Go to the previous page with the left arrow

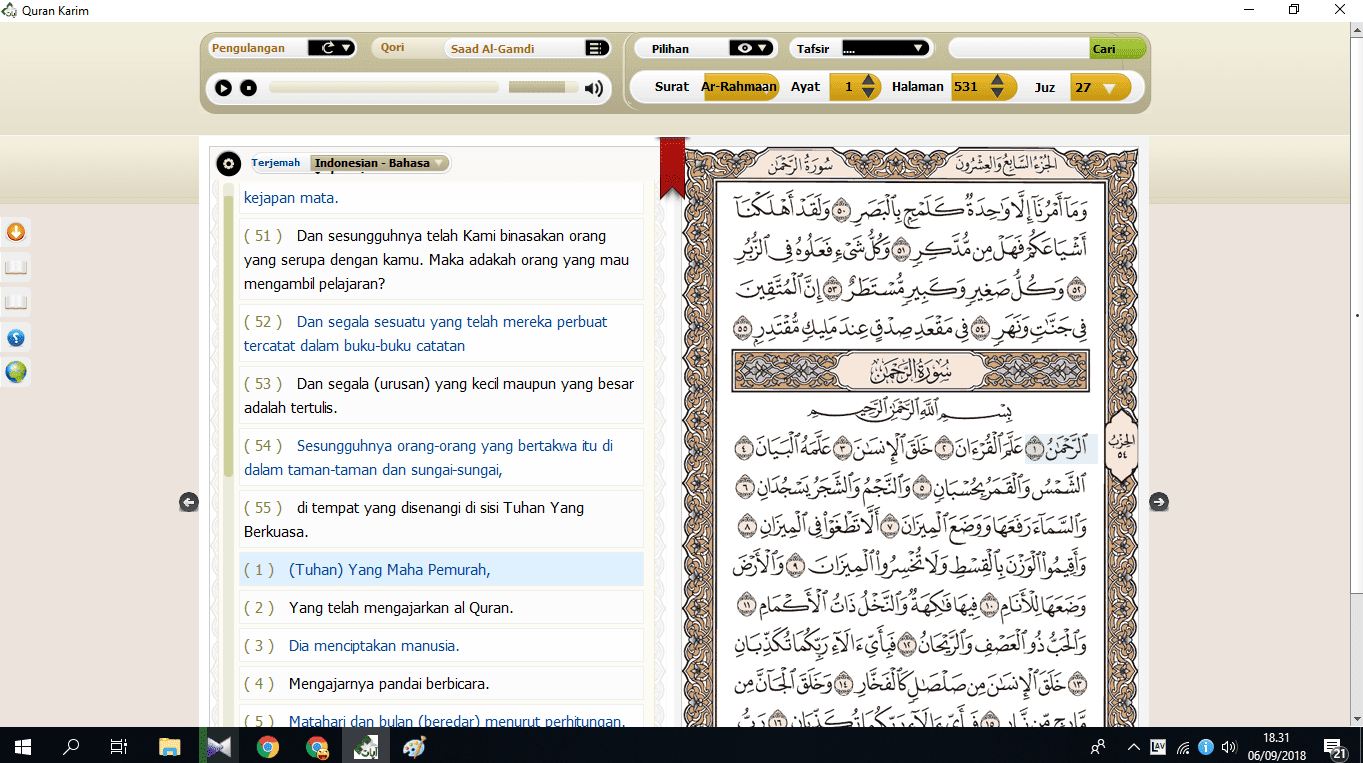189,502
